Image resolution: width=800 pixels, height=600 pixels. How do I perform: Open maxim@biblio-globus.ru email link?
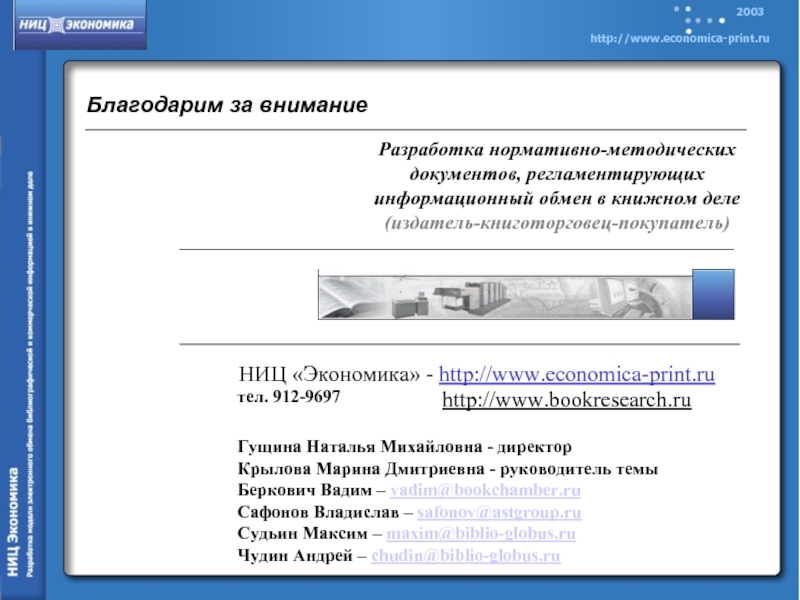tap(481, 534)
